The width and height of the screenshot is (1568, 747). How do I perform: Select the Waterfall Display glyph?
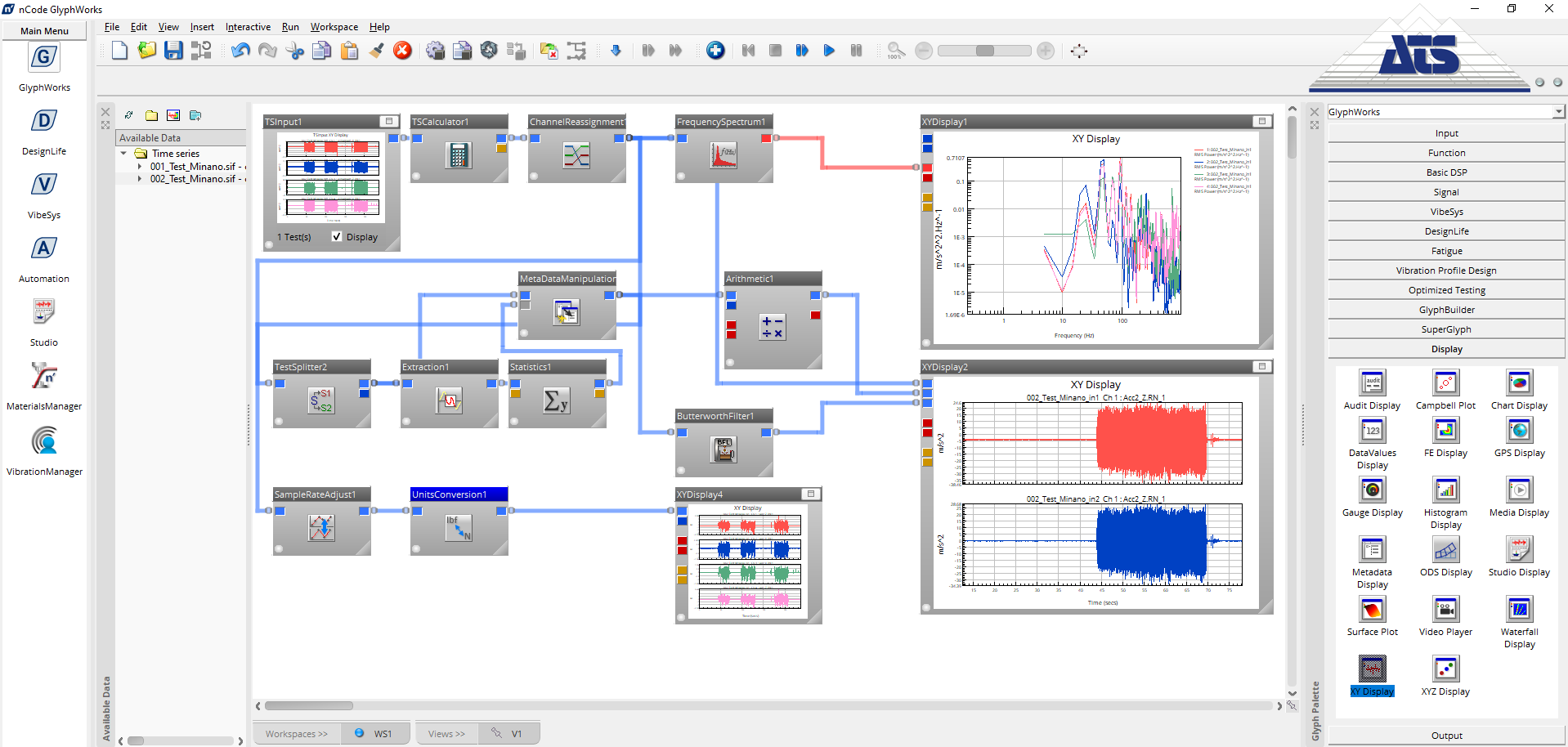[x=1519, y=609]
